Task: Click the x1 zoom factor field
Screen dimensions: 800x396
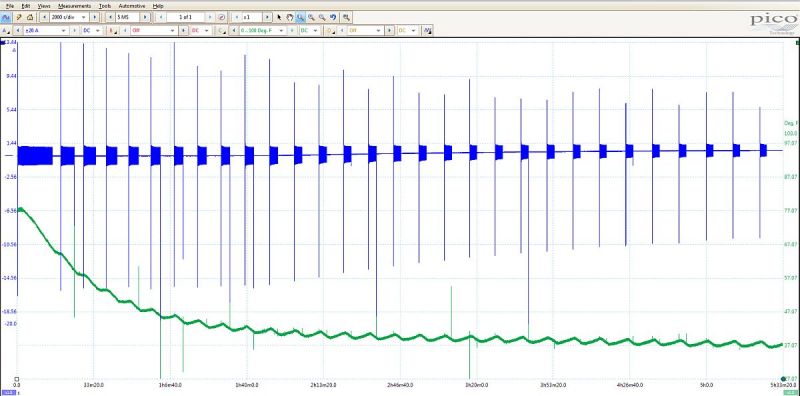Action: [252, 17]
